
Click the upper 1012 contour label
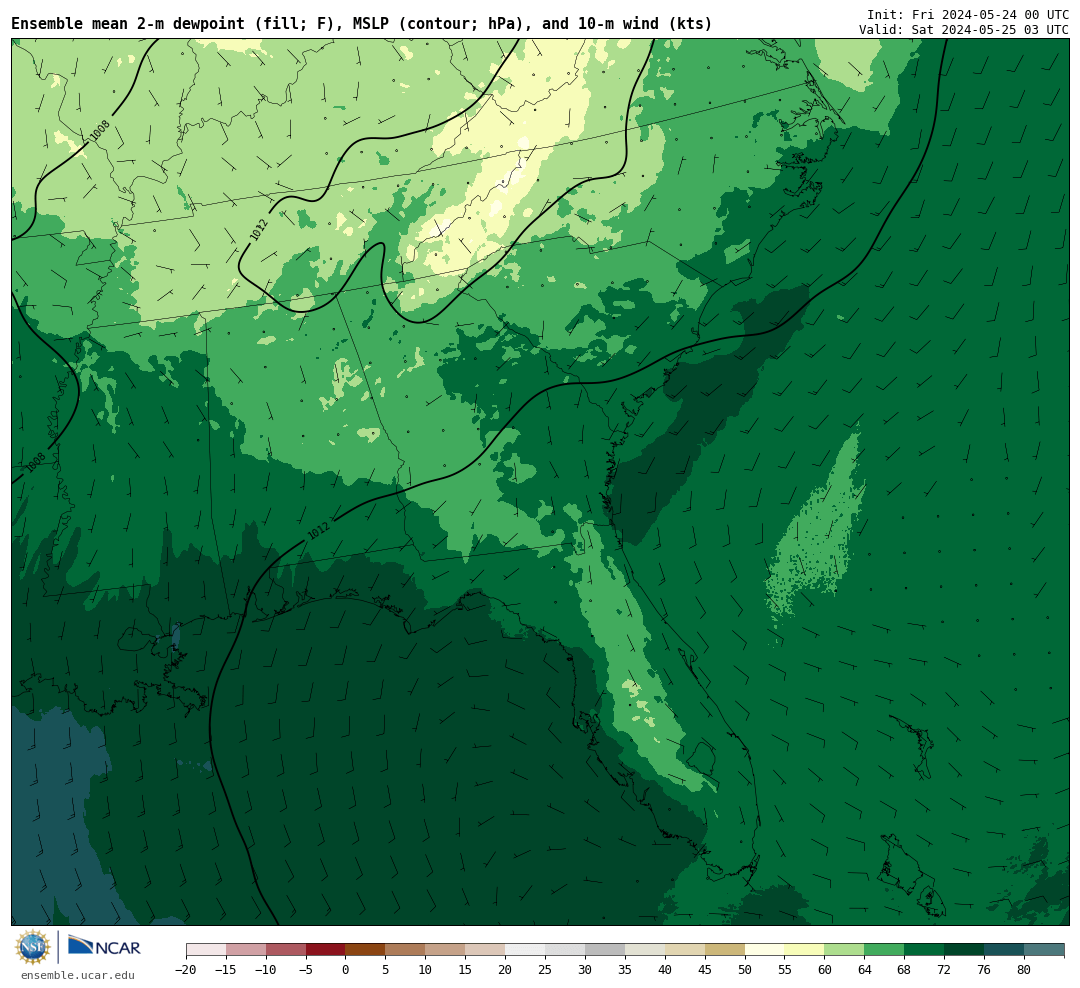[x=258, y=229]
